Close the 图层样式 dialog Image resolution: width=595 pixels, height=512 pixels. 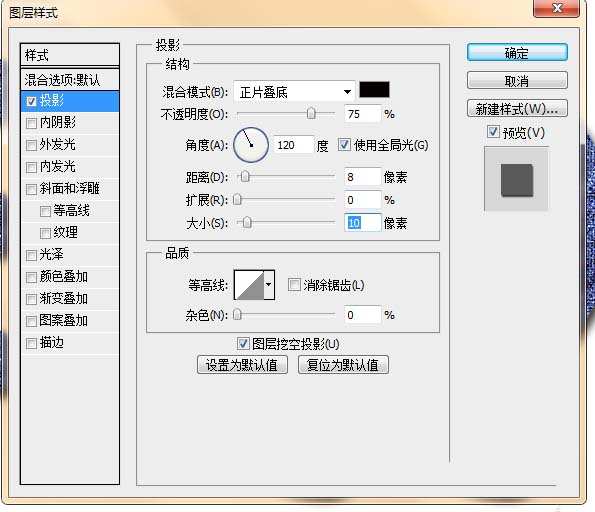(x=557, y=8)
